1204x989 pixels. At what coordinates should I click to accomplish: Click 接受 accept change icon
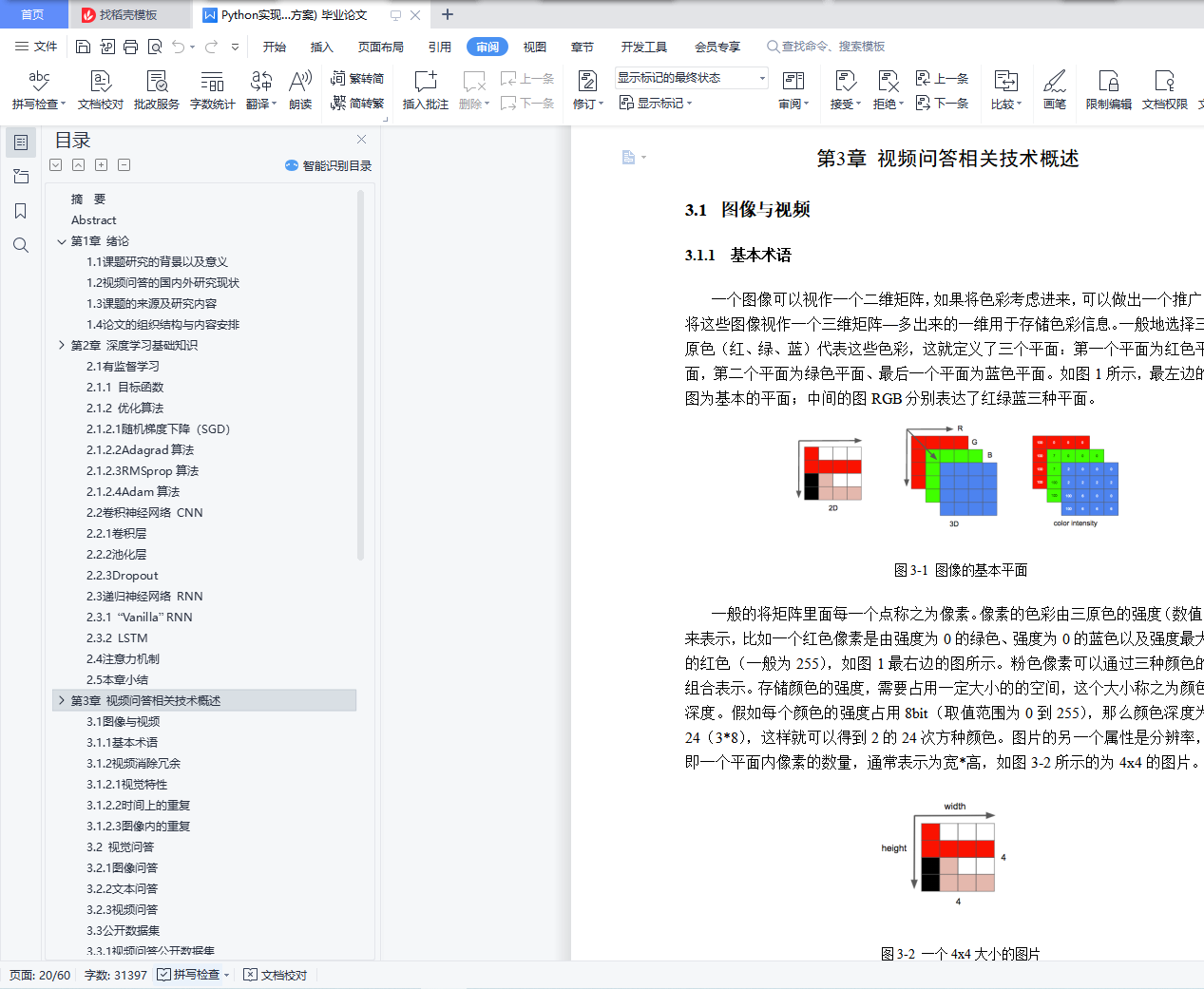[x=845, y=82]
